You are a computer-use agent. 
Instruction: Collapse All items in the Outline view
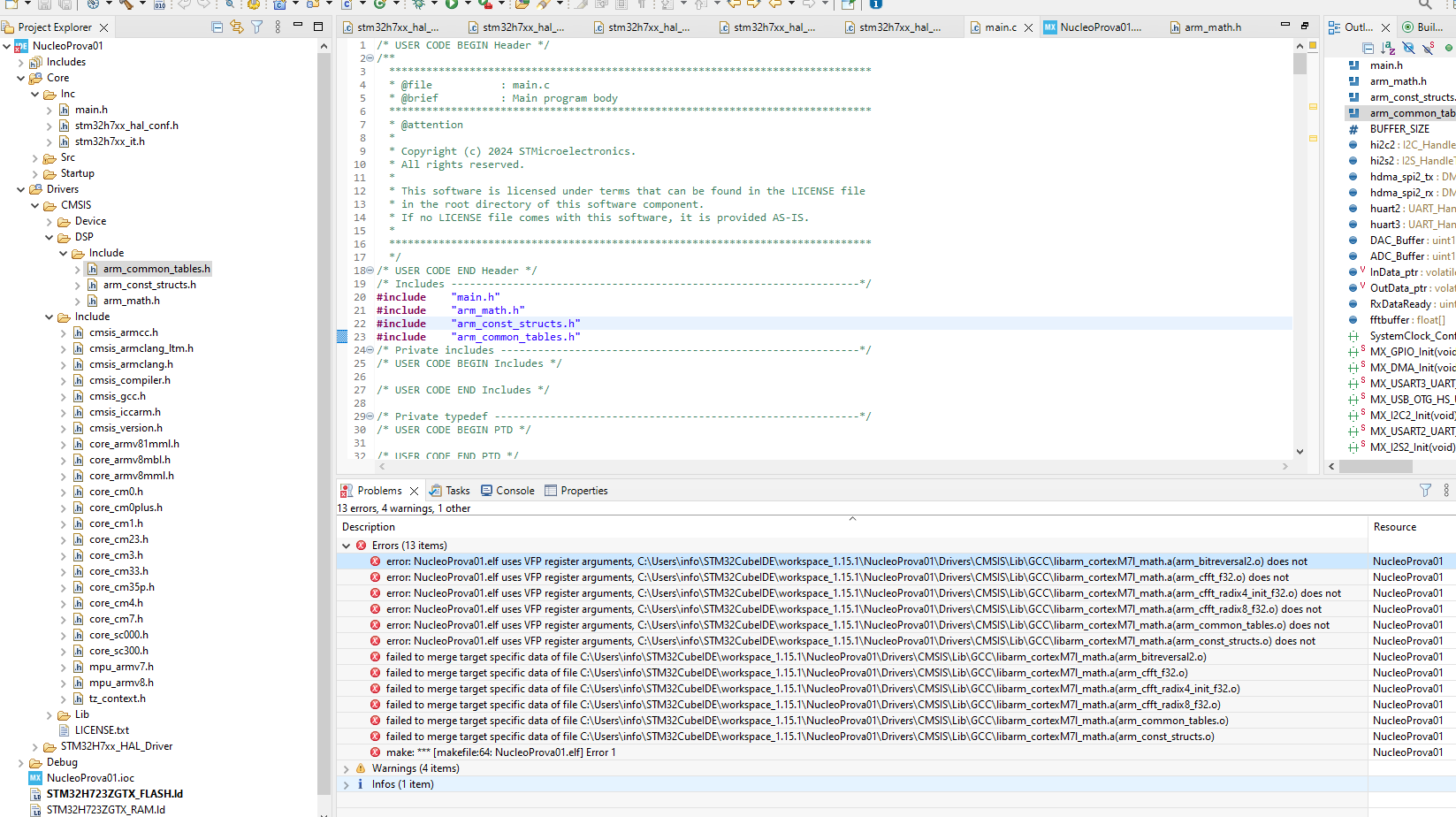[x=1368, y=49]
